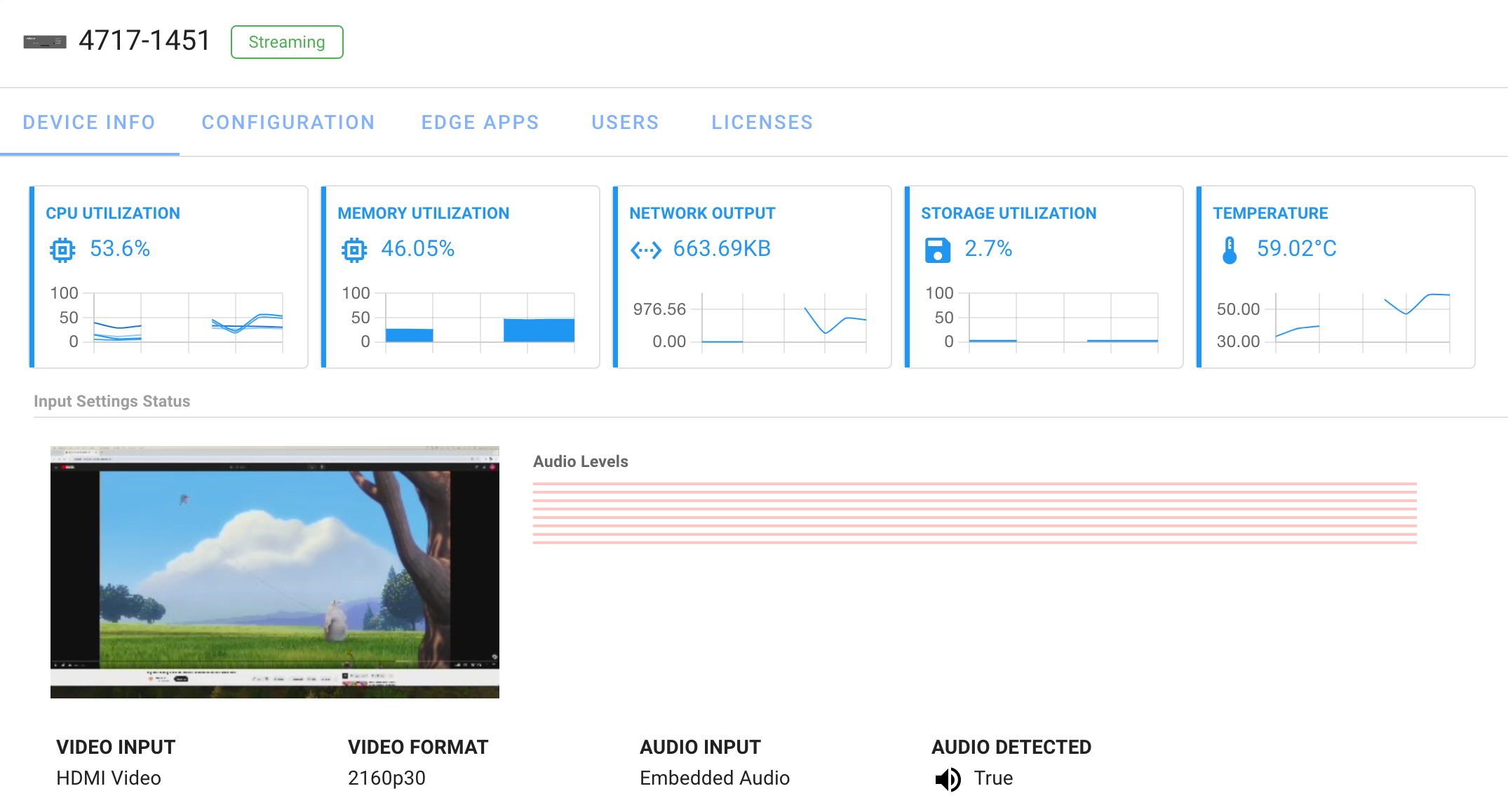This screenshot has width=1508, height=812.
Task: Click the True audio detected value
Action: (x=993, y=778)
